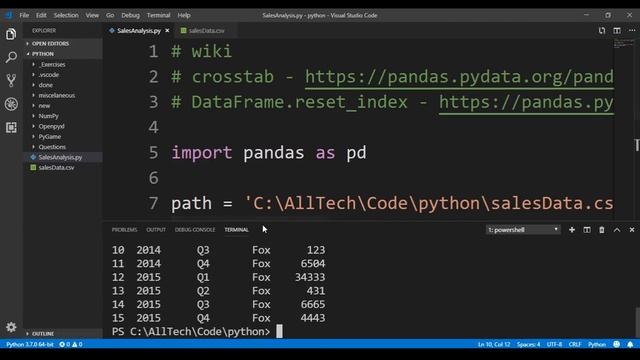Change the CRLF end of line setting
The width and height of the screenshot is (640, 360).
coord(575,344)
